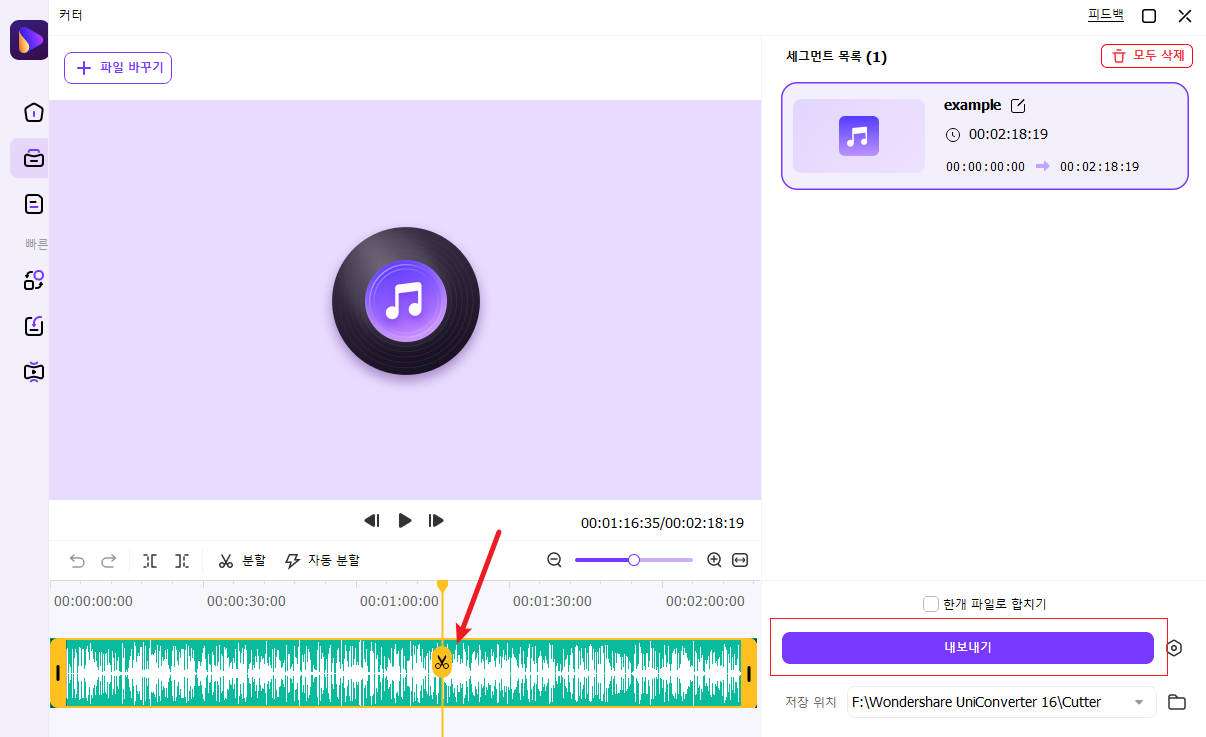Click the 00:01:30:00 ruler label
This screenshot has width=1206, height=737.
[552, 601]
